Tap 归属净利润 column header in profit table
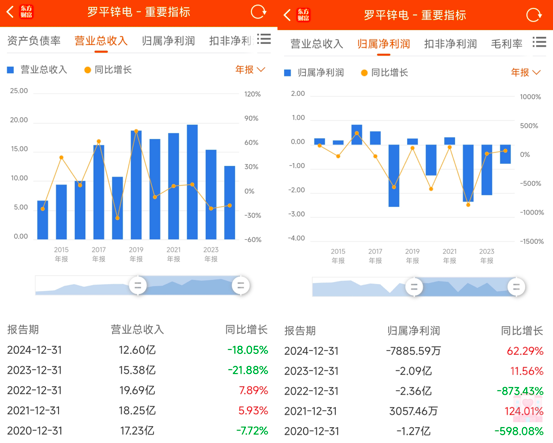 [x=413, y=330]
